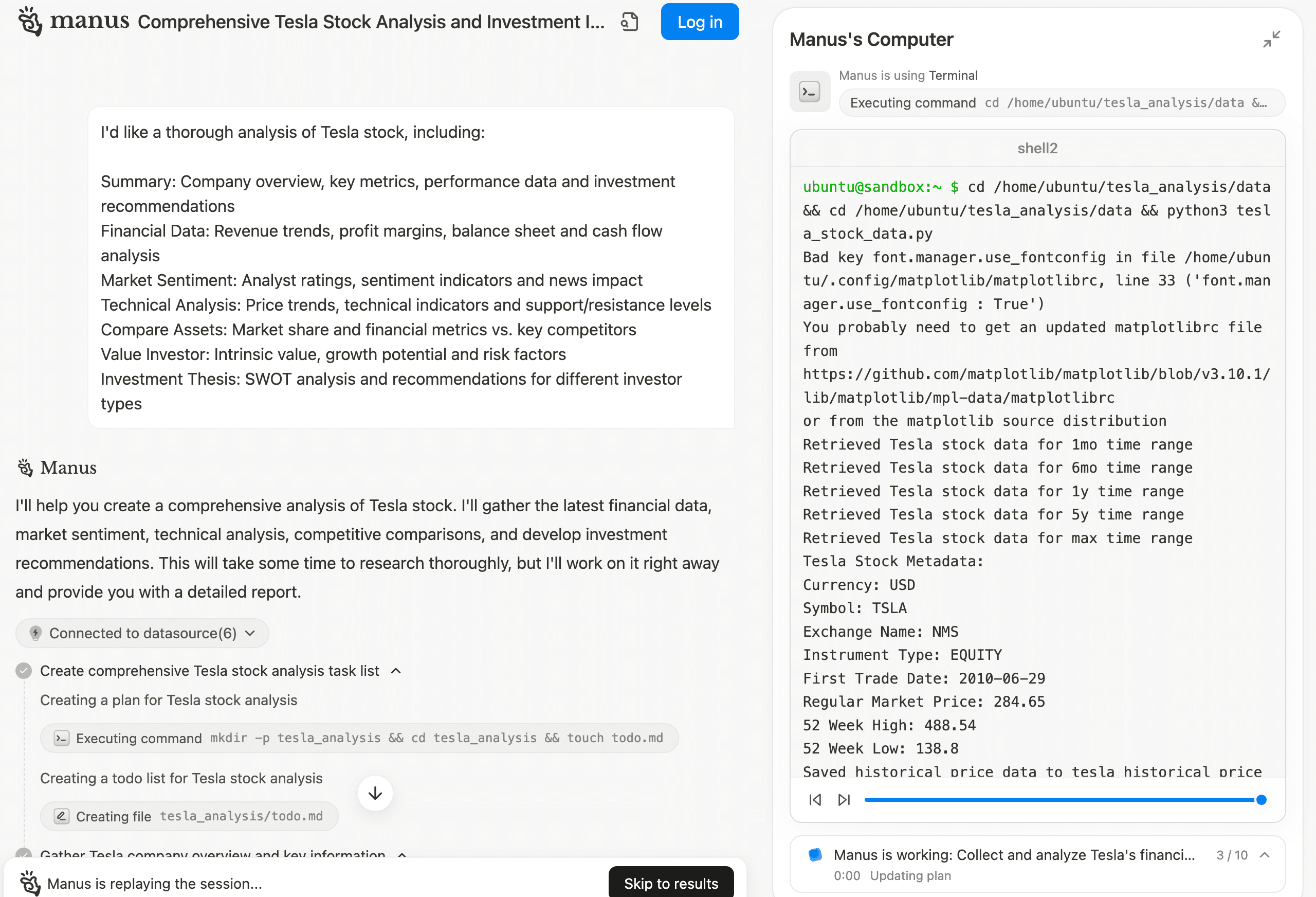
Task: Click the Log in button
Action: (x=699, y=22)
